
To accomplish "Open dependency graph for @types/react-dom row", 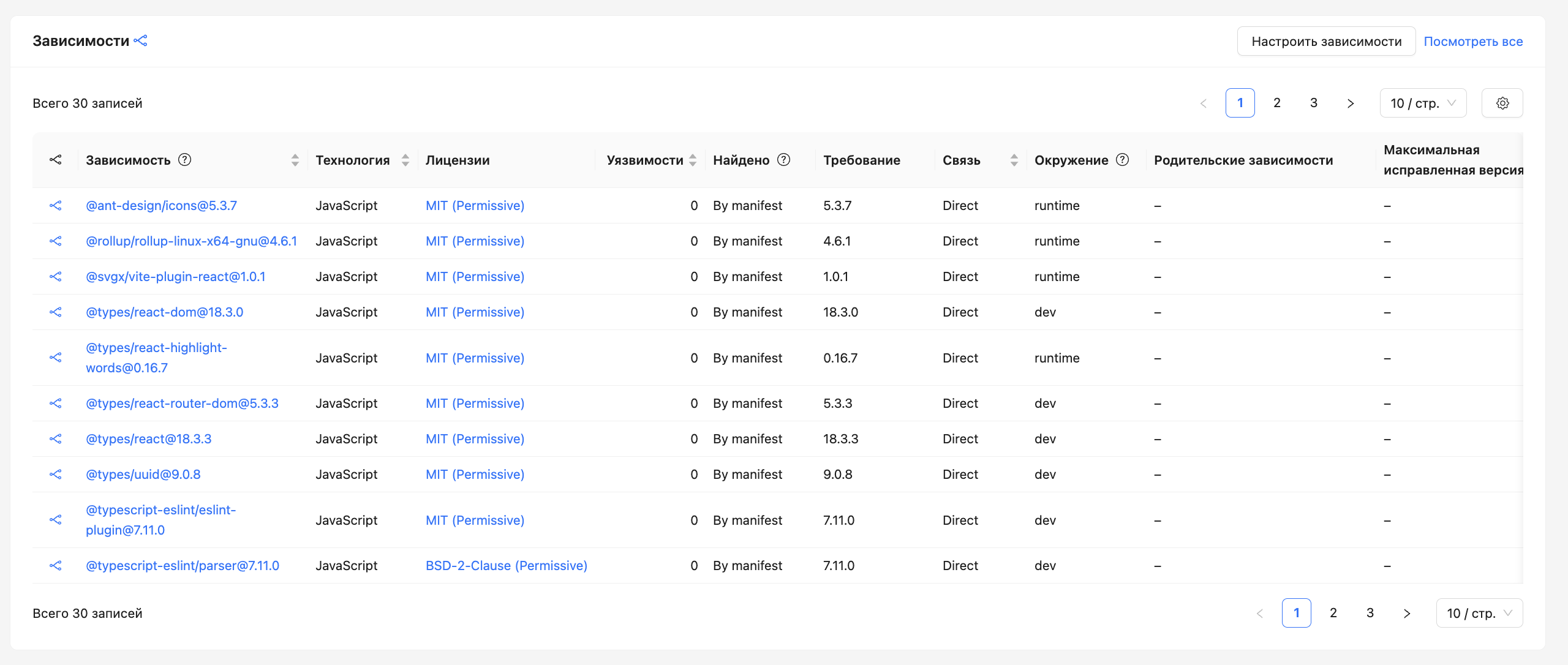I will (56, 312).
